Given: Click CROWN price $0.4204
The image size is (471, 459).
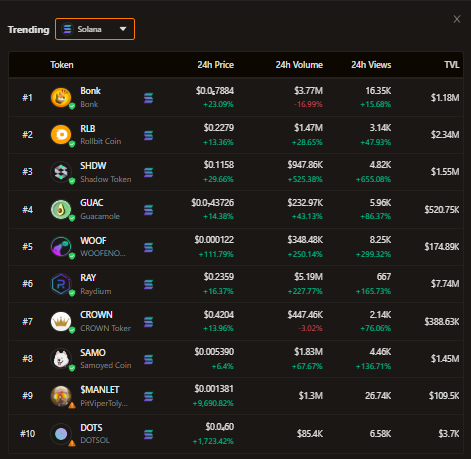Looking at the screenshot, I should (x=219, y=315).
